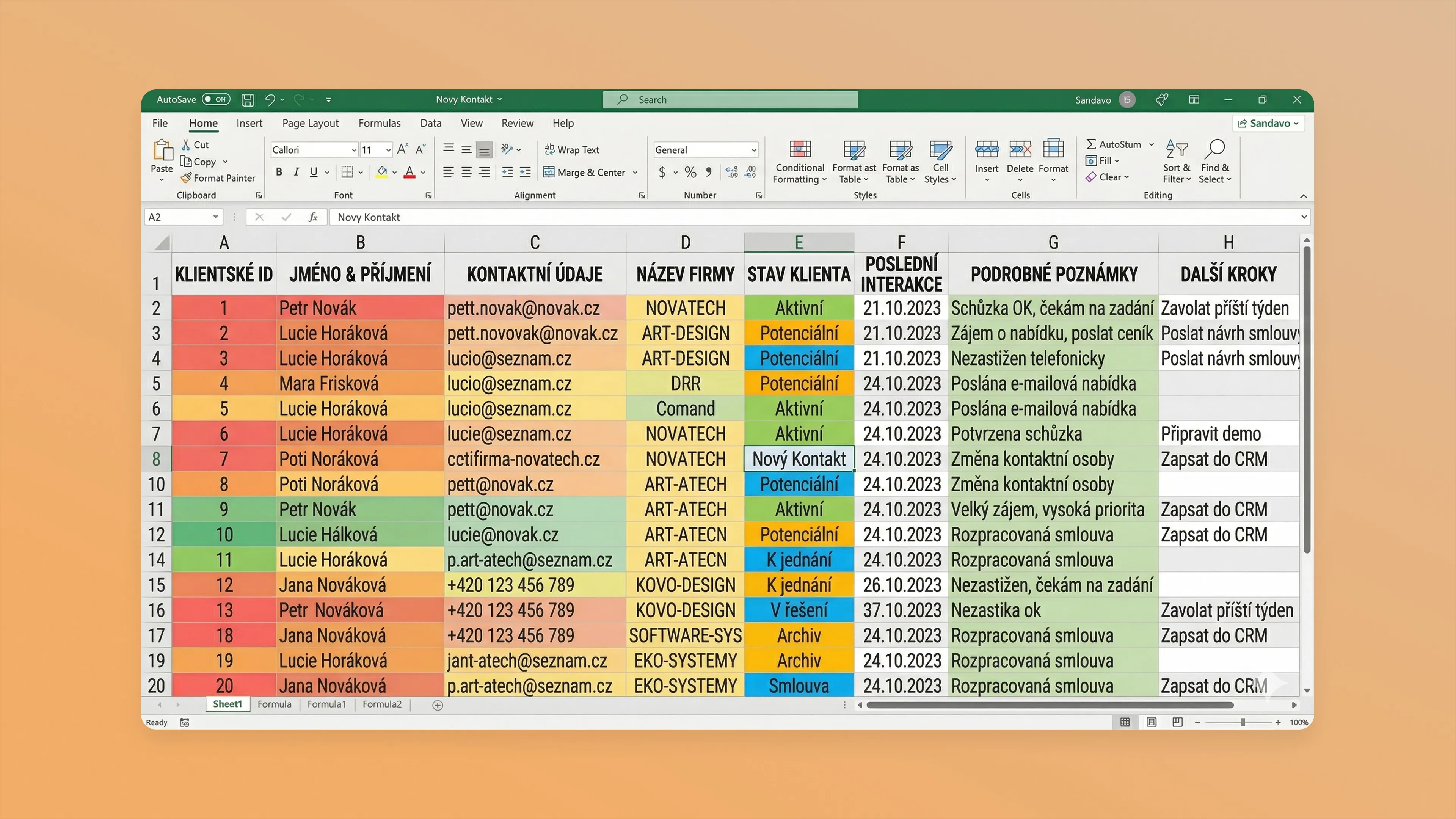
Task: Toggle Underline formatting
Action: pyautogui.click(x=314, y=172)
